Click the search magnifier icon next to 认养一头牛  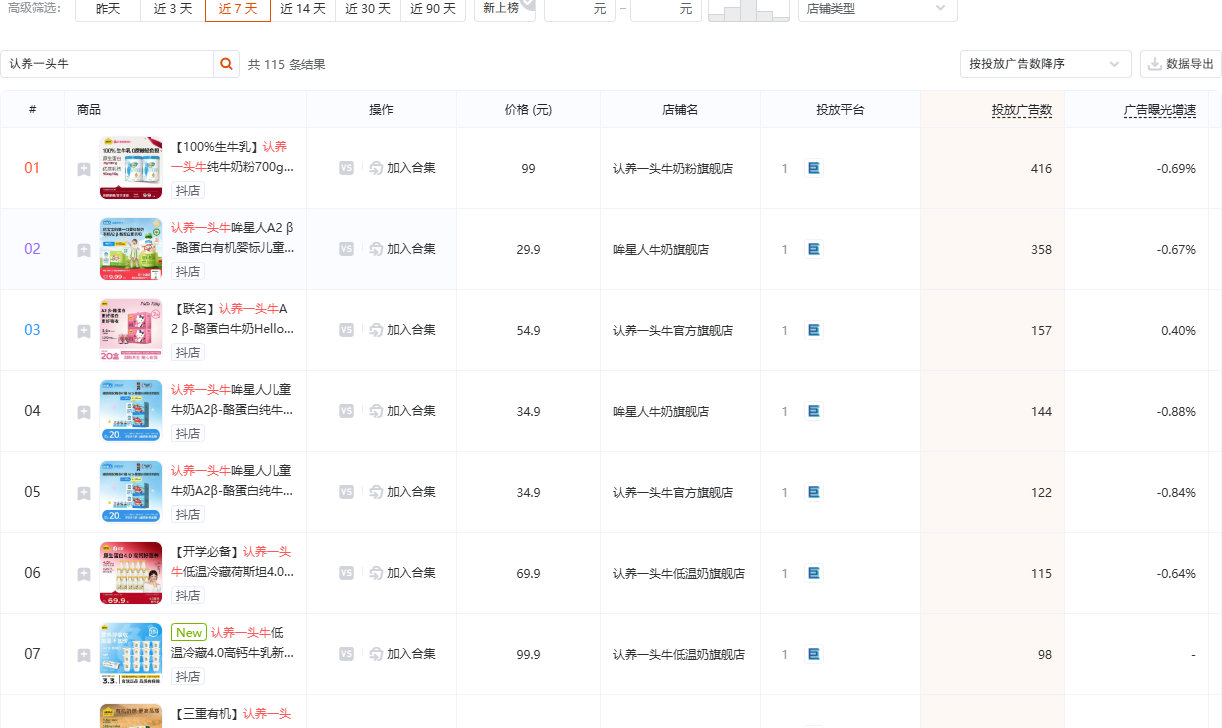tap(227, 64)
